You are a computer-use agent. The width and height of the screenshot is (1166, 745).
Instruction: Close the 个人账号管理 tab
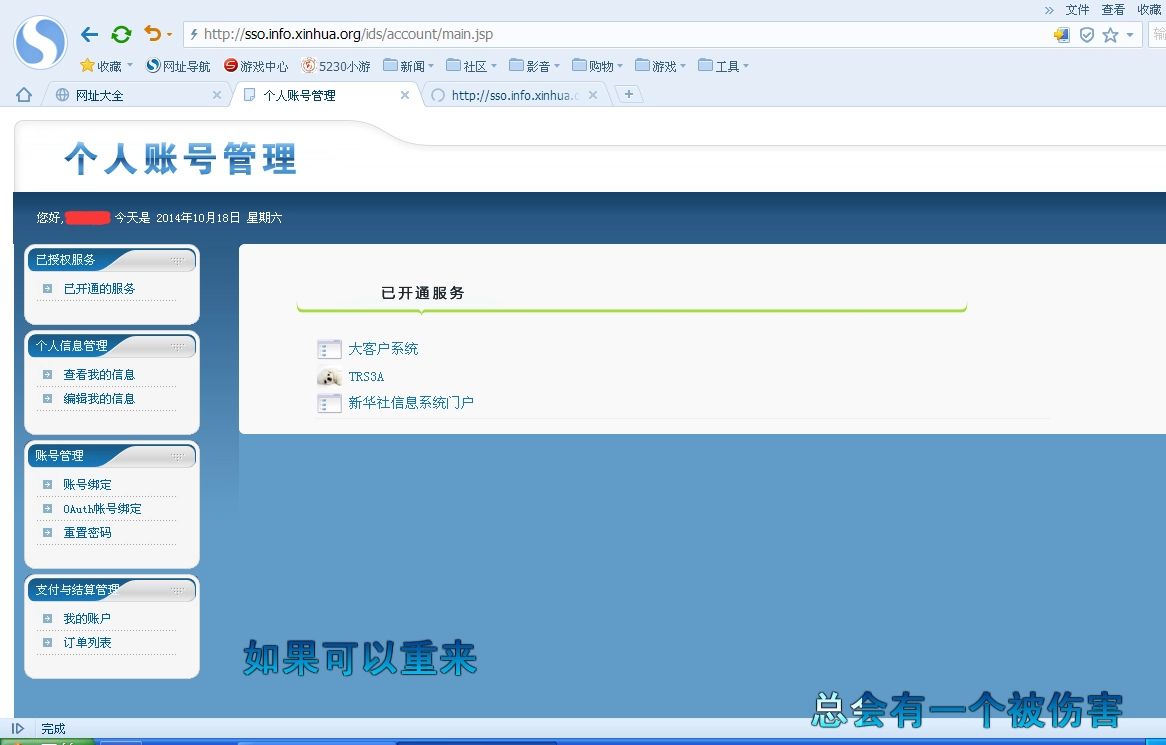coord(405,95)
